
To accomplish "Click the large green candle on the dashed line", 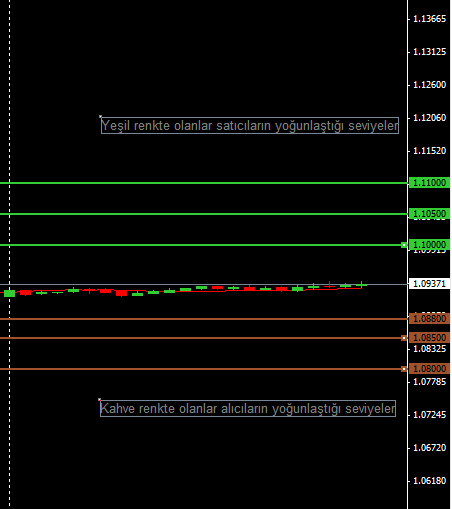I will 9,293.
